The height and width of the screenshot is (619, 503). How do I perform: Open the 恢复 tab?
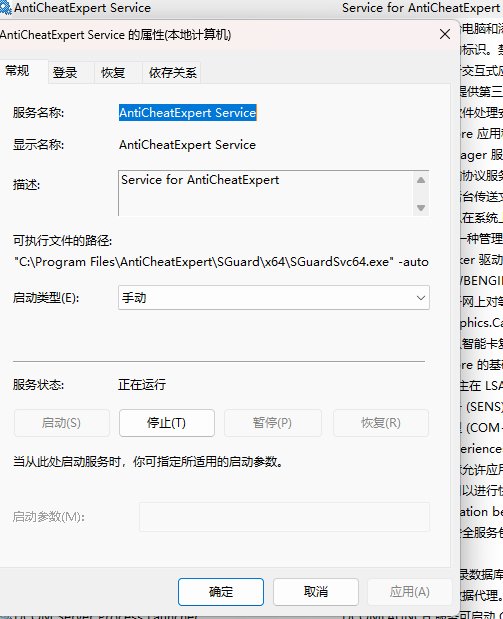[x=113, y=73]
